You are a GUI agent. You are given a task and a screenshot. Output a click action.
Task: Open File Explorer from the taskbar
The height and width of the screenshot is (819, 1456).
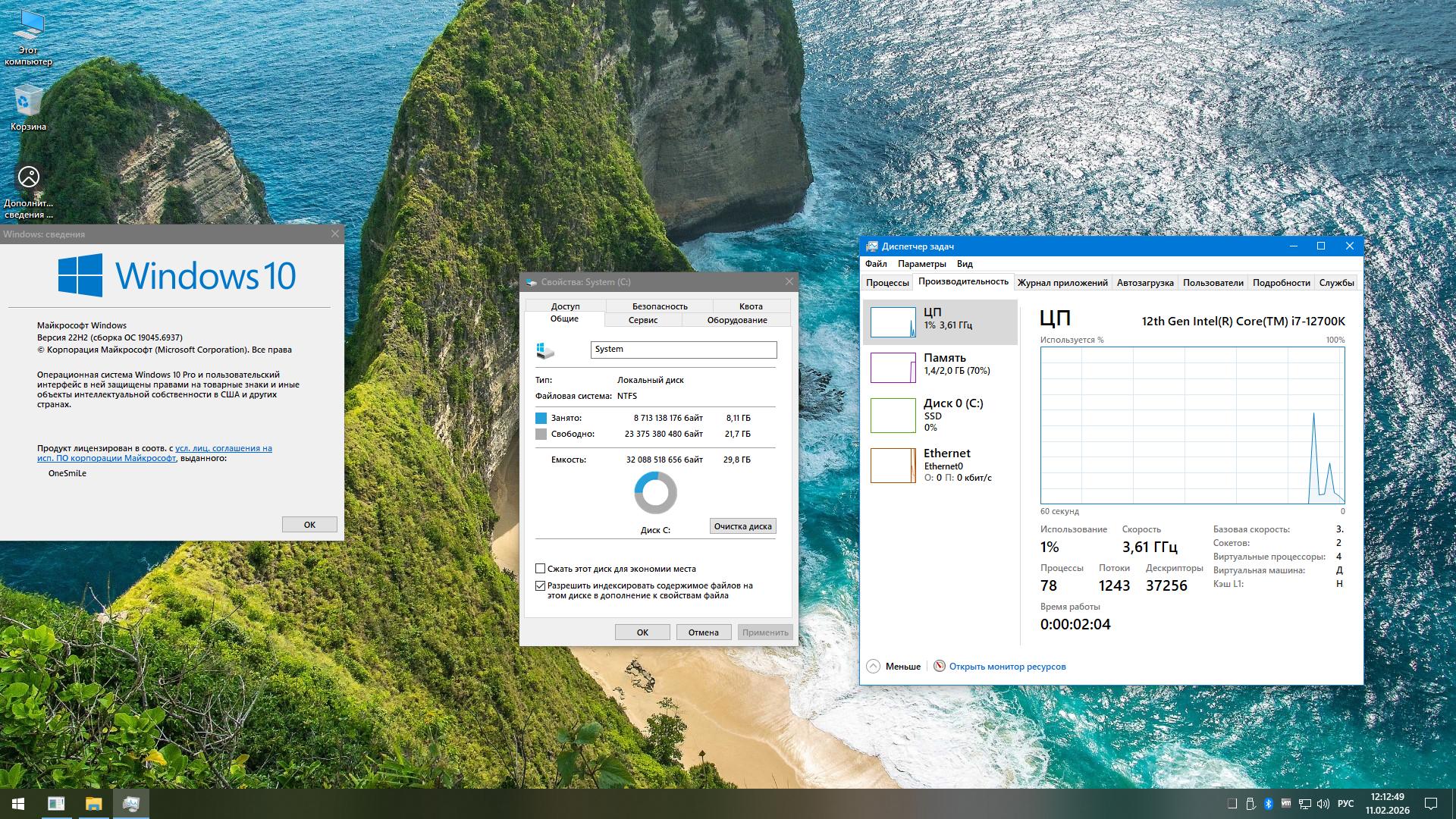[x=93, y=803]
